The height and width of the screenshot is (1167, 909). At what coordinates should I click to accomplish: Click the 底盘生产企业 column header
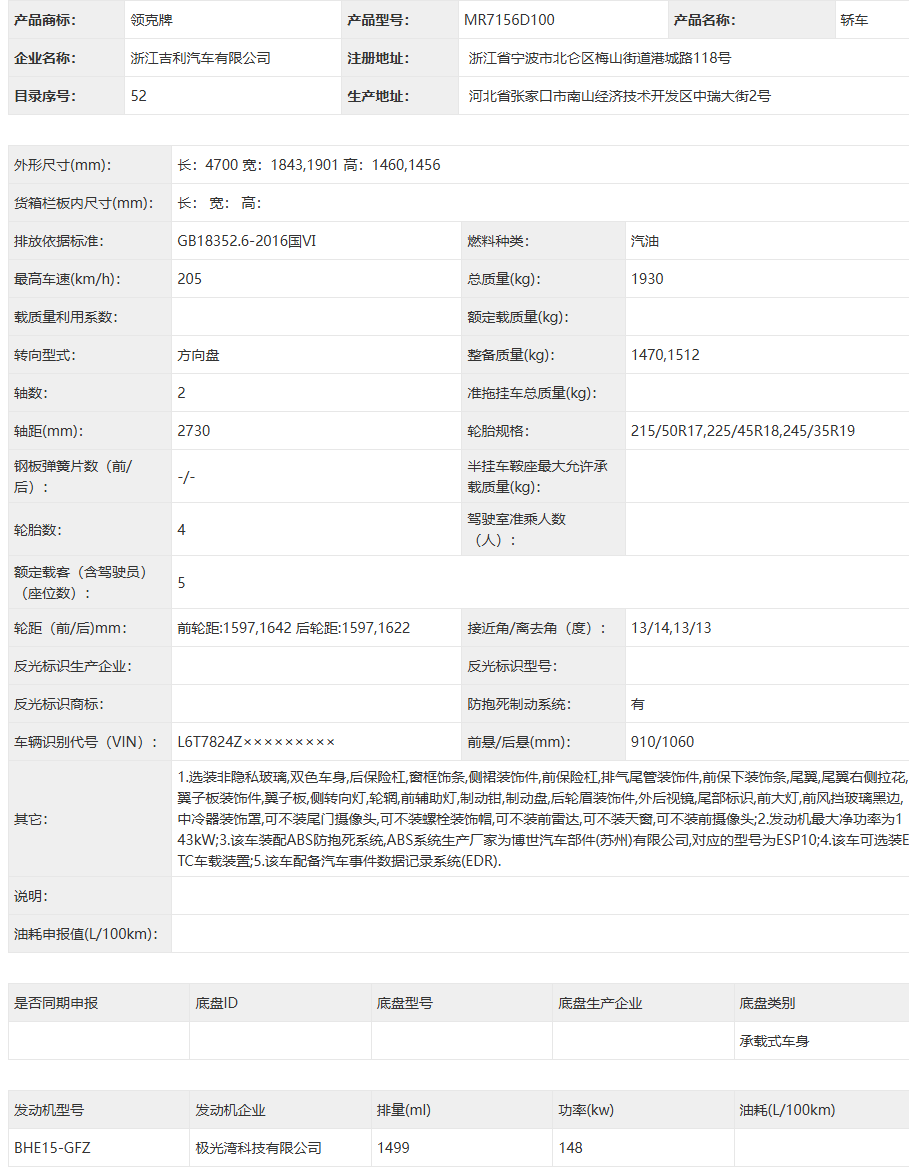[600, 1003]
